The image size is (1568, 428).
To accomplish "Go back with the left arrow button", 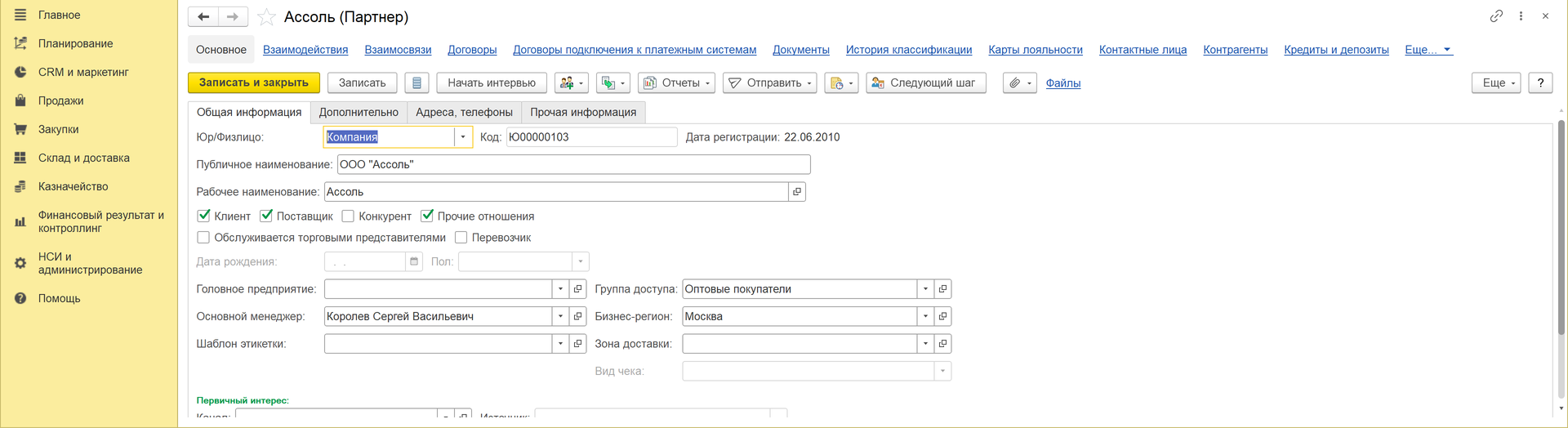I will coord(203,16).
